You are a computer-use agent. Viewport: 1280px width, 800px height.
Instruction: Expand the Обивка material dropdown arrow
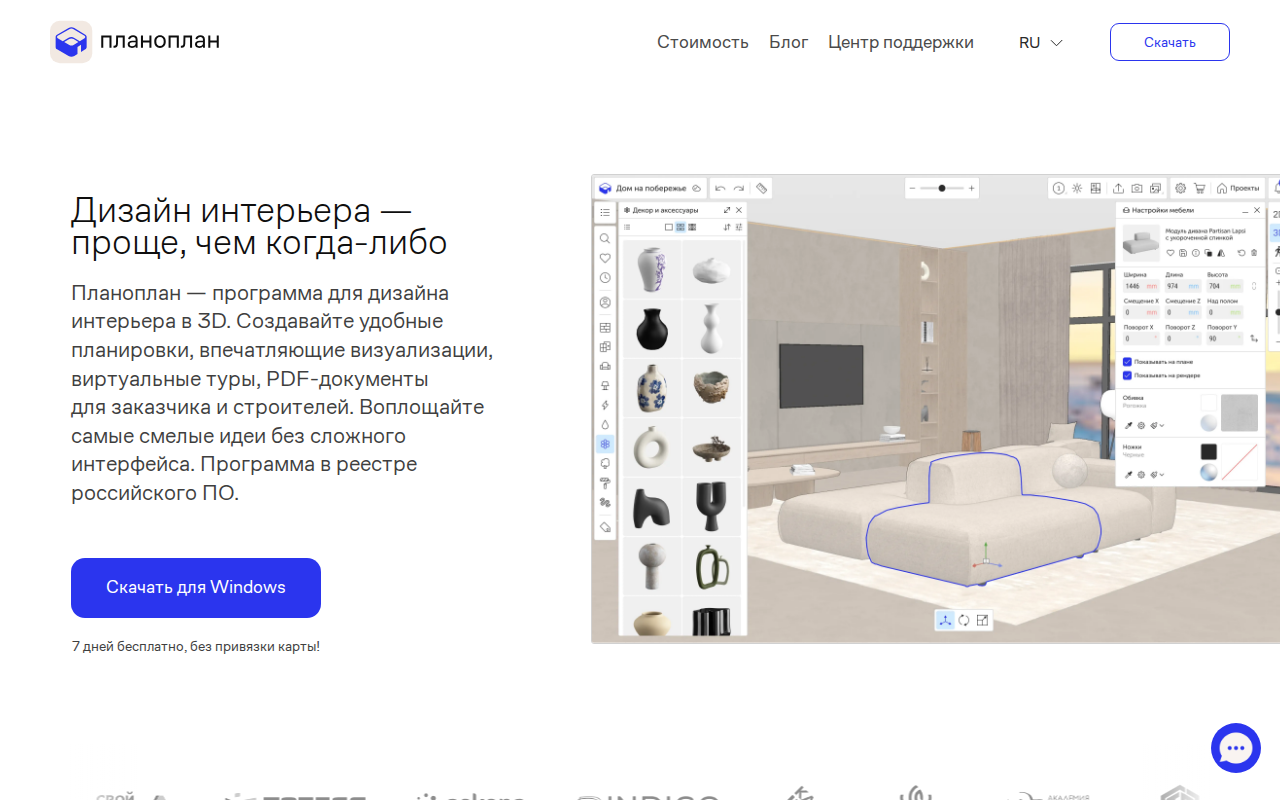(x=1162, y=425)
